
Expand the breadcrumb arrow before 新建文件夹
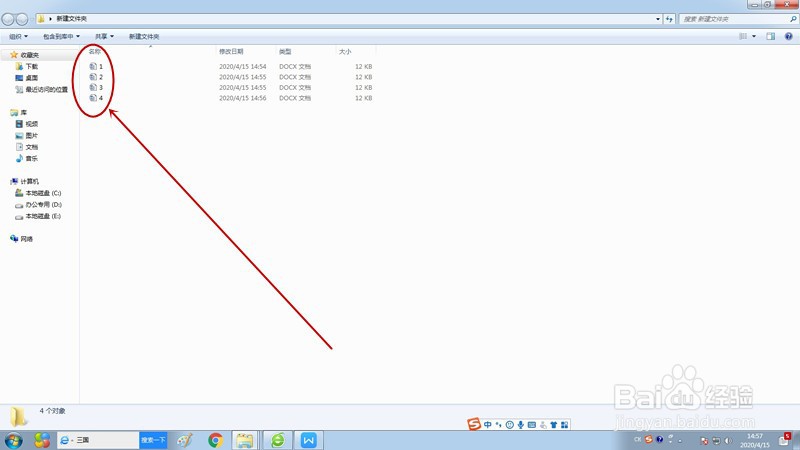click(50, 19)
